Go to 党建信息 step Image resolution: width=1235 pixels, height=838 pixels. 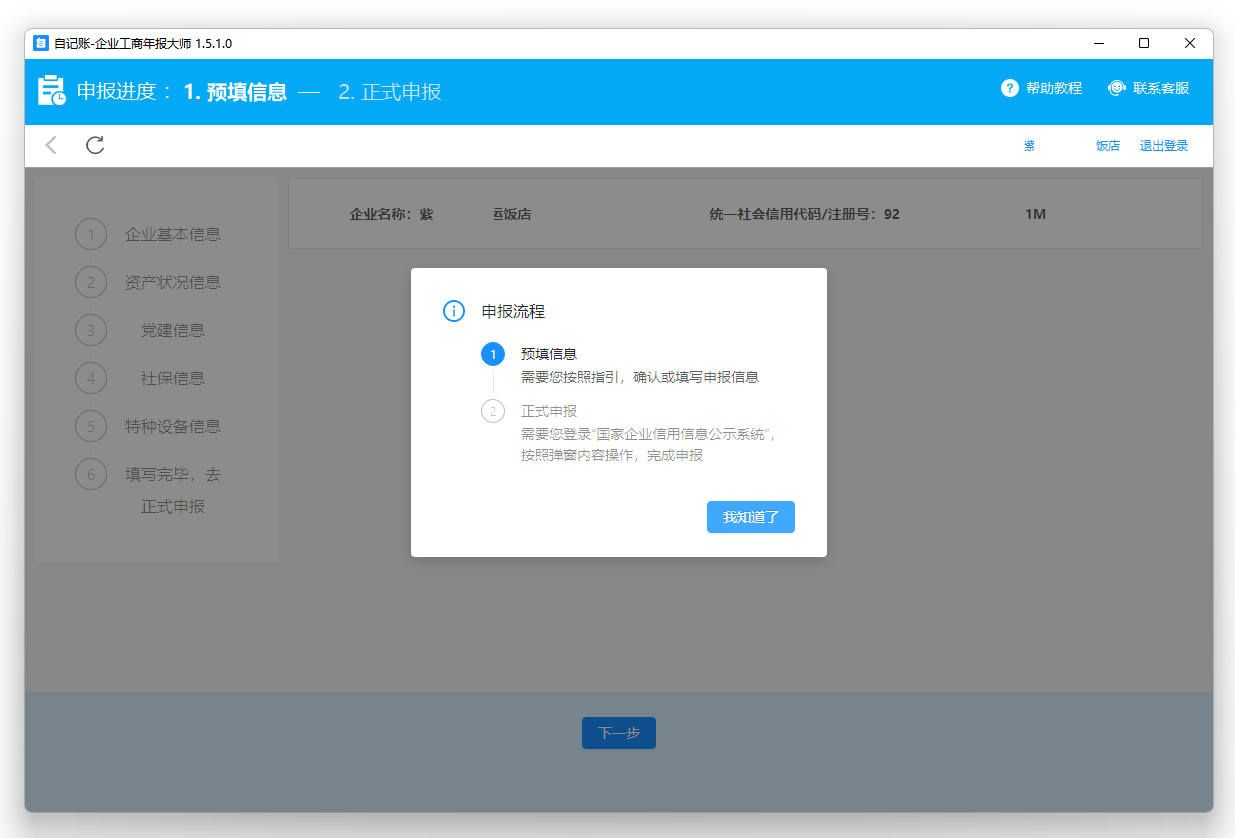pyautogui.click(x=172, y=331)
